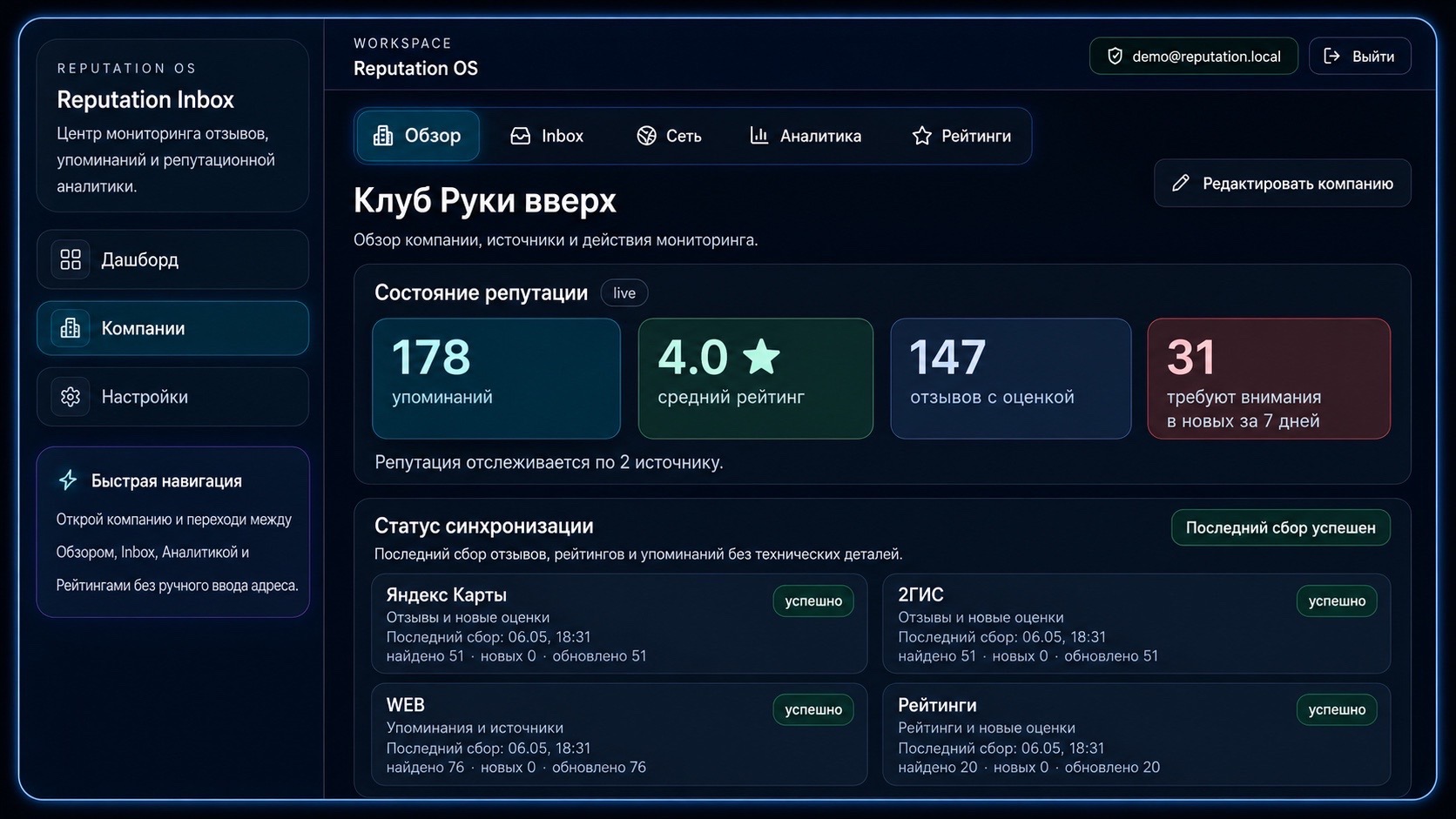Screen dimensions: 1456x819
Task: Click the 147 отзывов с оценкой card
Action: 1011,379
